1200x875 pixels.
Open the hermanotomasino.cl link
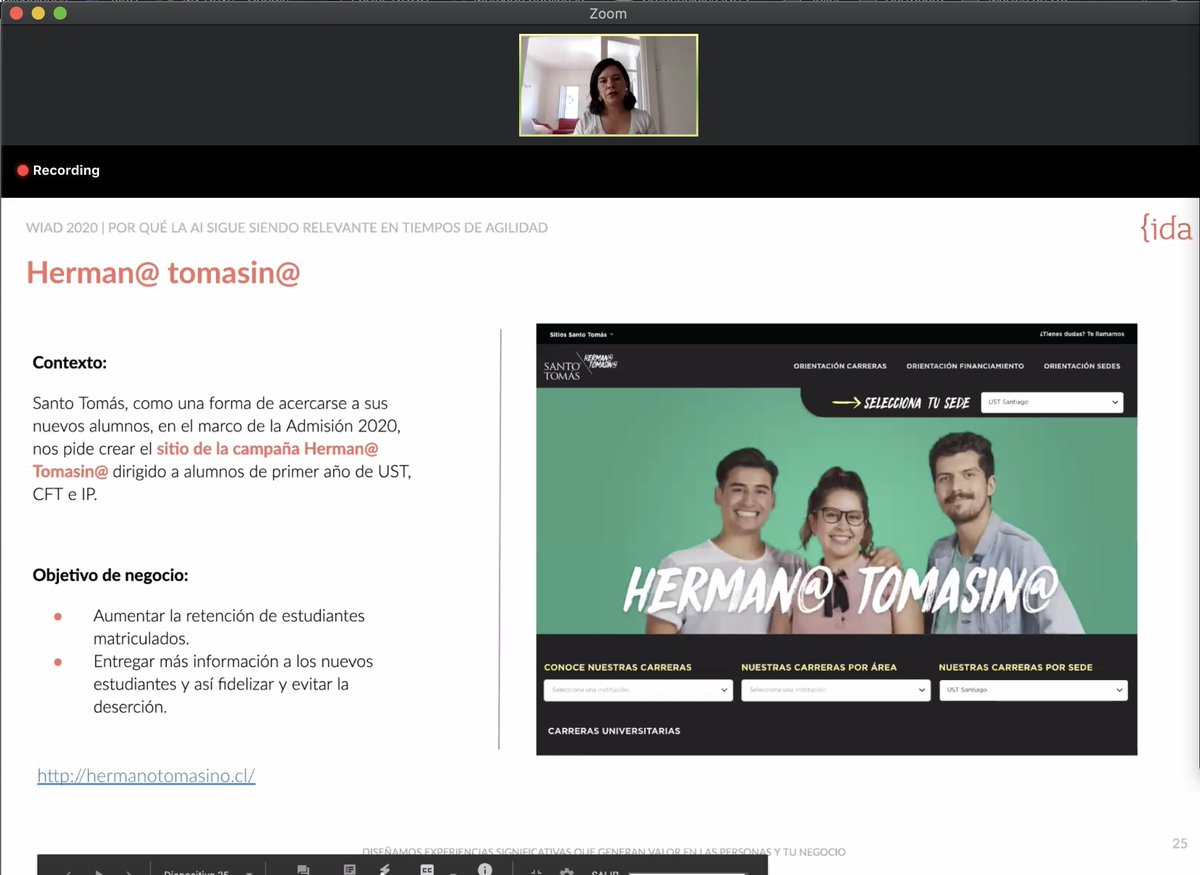(146, 775)
